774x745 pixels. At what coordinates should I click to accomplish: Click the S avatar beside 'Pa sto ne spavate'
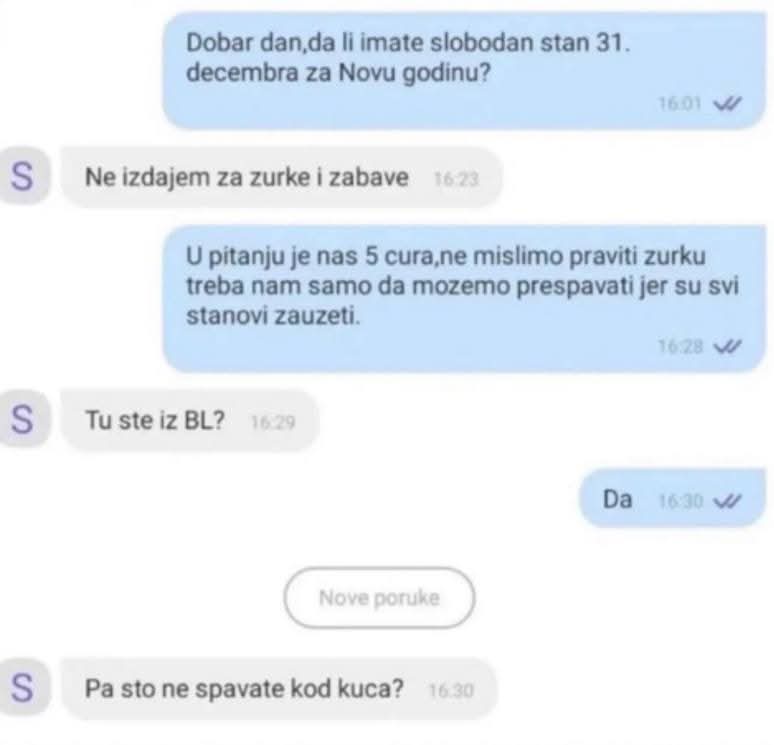click(23, 688)
